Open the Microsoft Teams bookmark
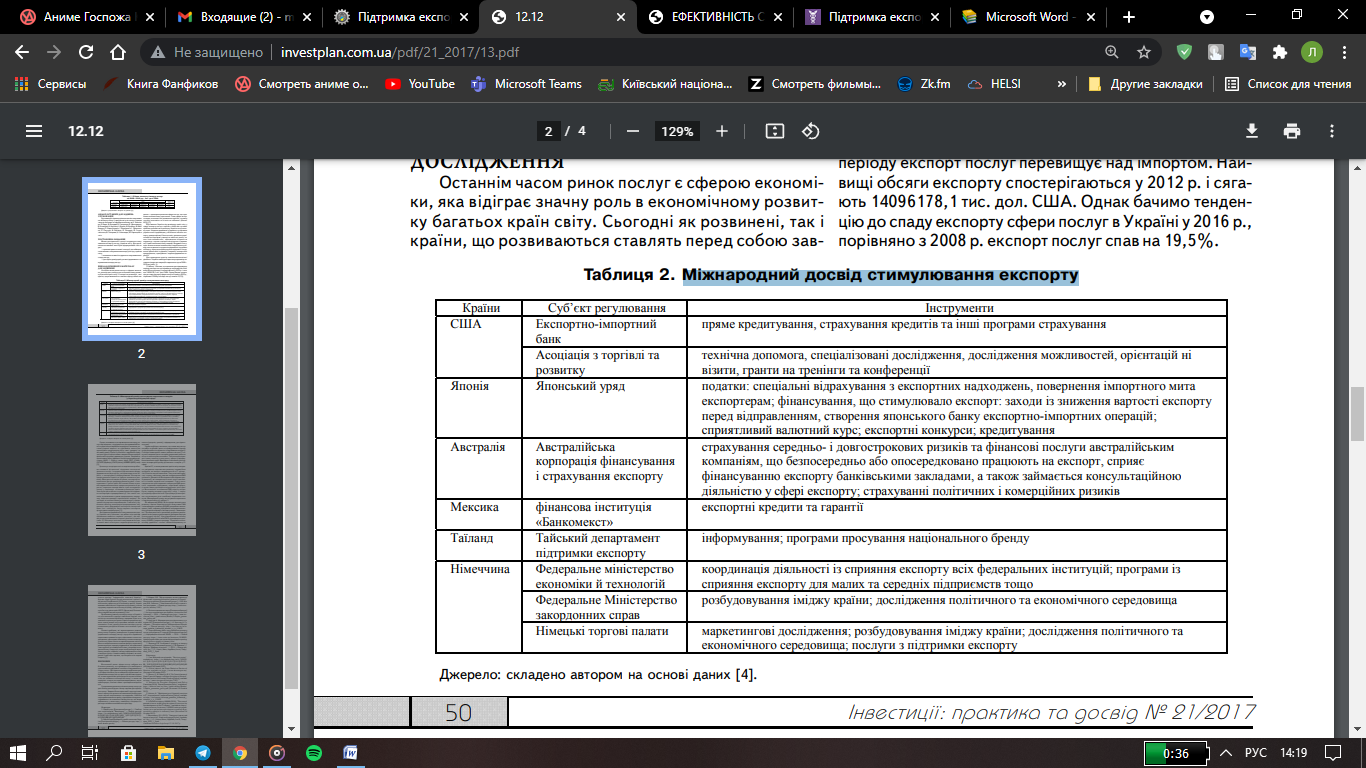Image resolution: width=1366 pixels, height=768 pixels. 527,84
